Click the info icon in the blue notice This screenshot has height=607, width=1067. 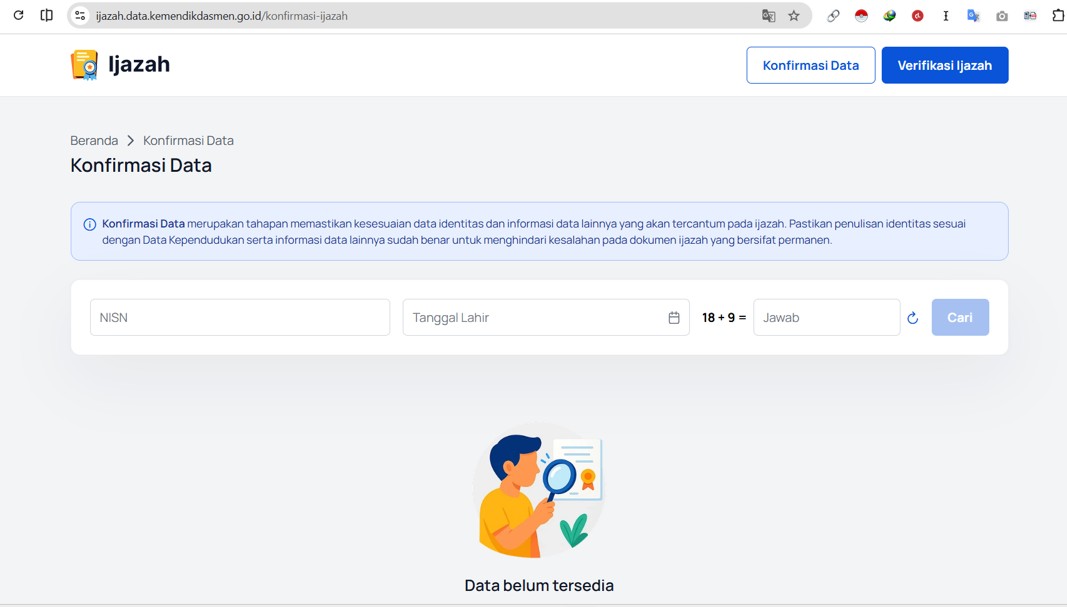point(89,224)
